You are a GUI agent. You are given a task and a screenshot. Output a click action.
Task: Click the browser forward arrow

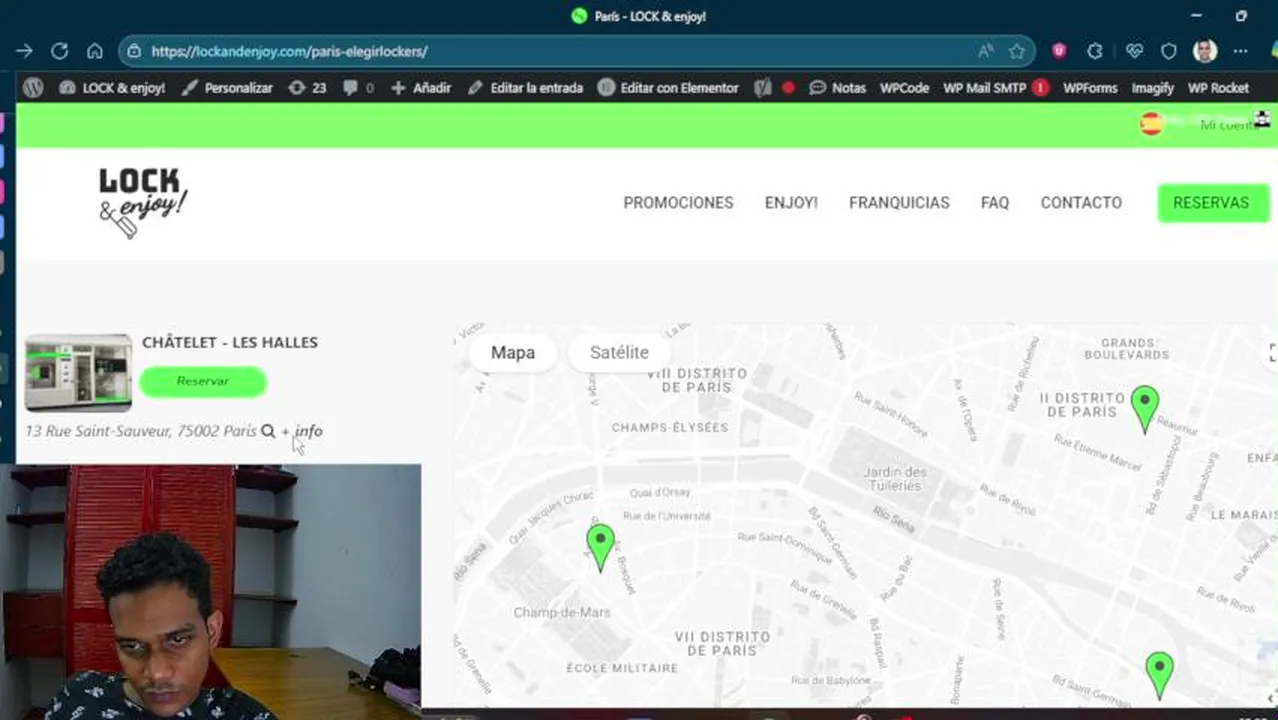24,51
